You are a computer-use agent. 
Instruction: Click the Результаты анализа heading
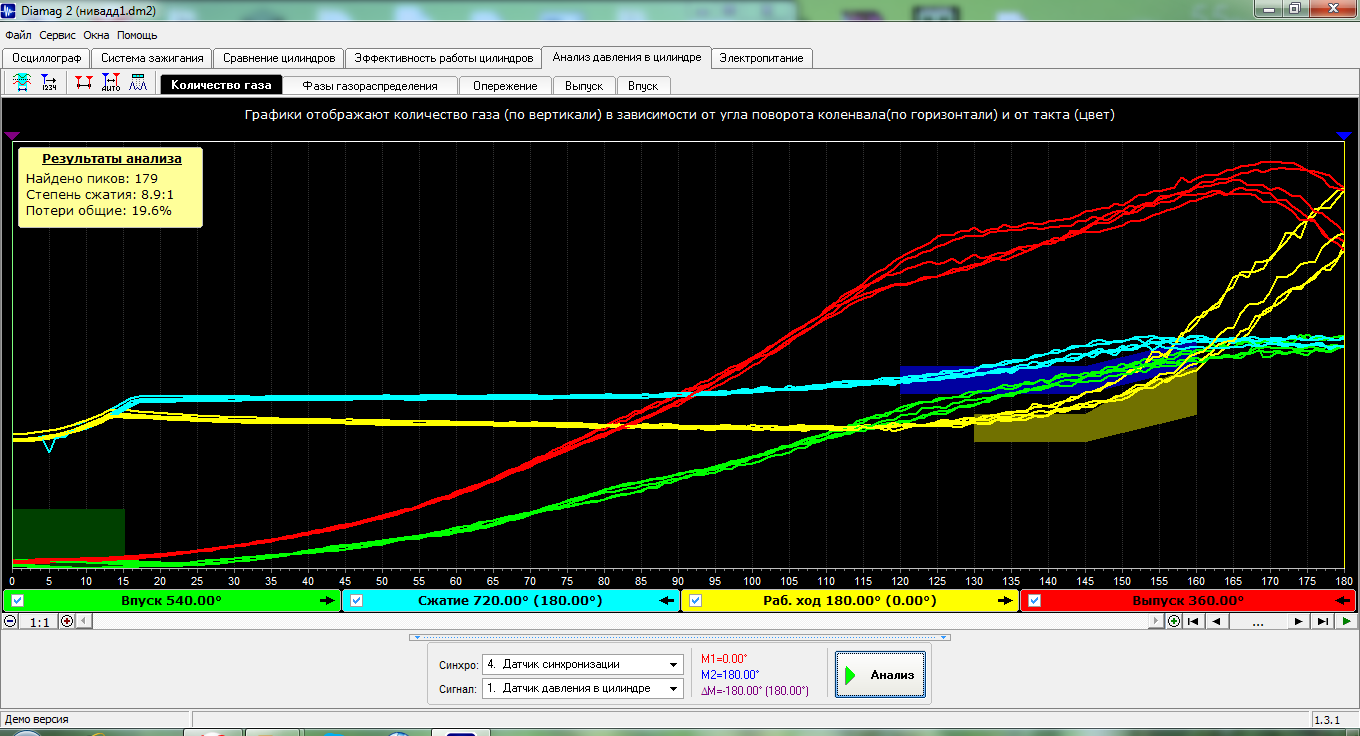click(112, 158)
